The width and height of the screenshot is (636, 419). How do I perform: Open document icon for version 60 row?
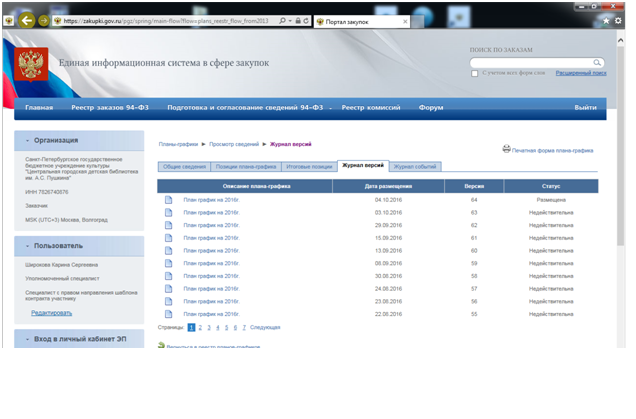[168, 251]
